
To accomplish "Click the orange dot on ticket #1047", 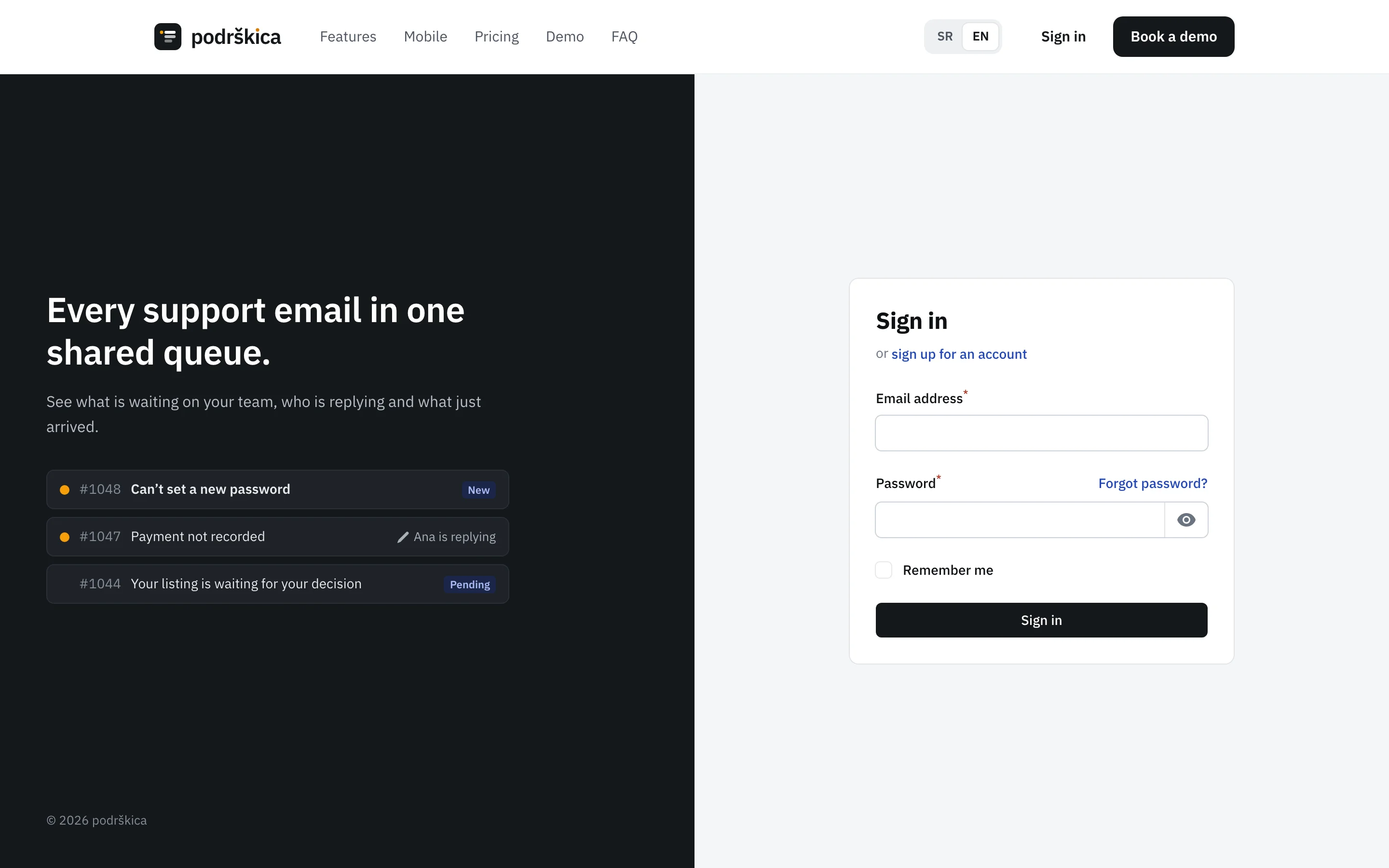I will [65, 537].
